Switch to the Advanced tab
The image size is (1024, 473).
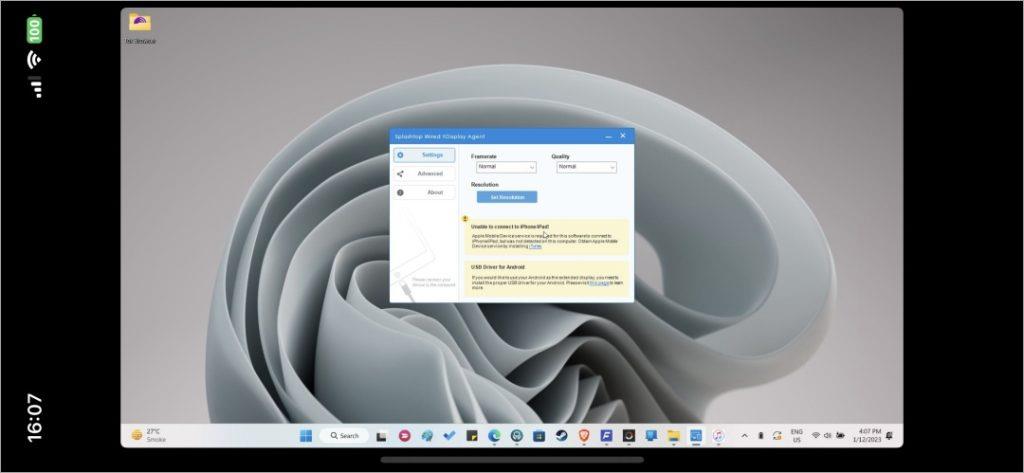point(424,174)
